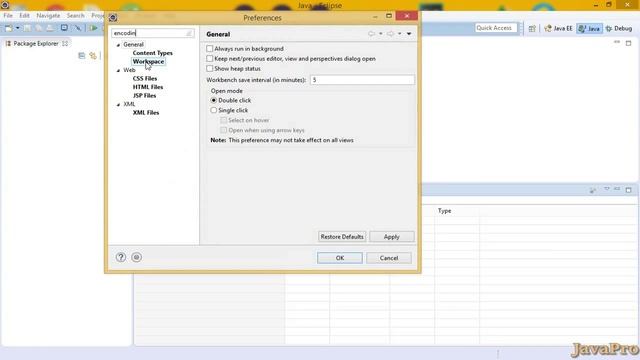Select XML Files preference page
This screenshot has height=360, width=640.
(x=146, y=113)
